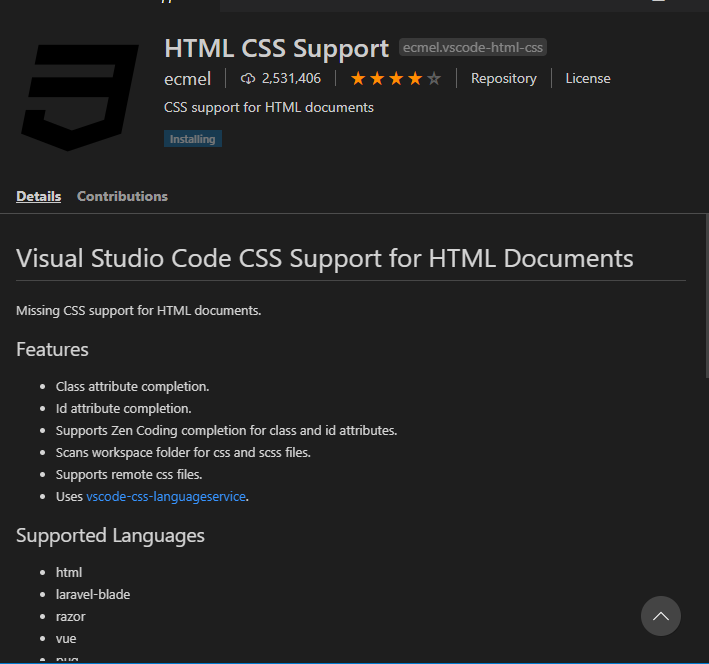Screen dimensions: 709x664
Task: Open the License link
Action: point(588,79)
